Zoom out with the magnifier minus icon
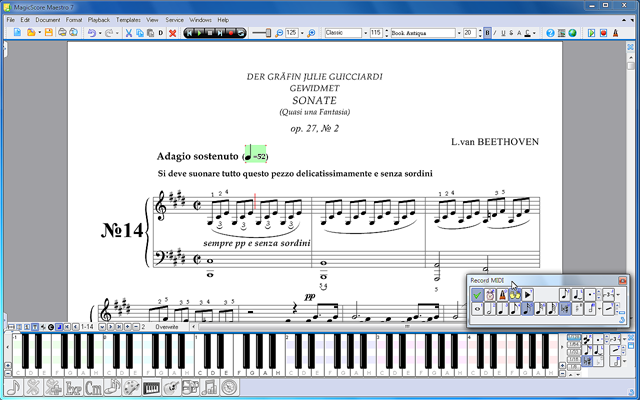Screen dimensions: 640x400 pos(279,33)
